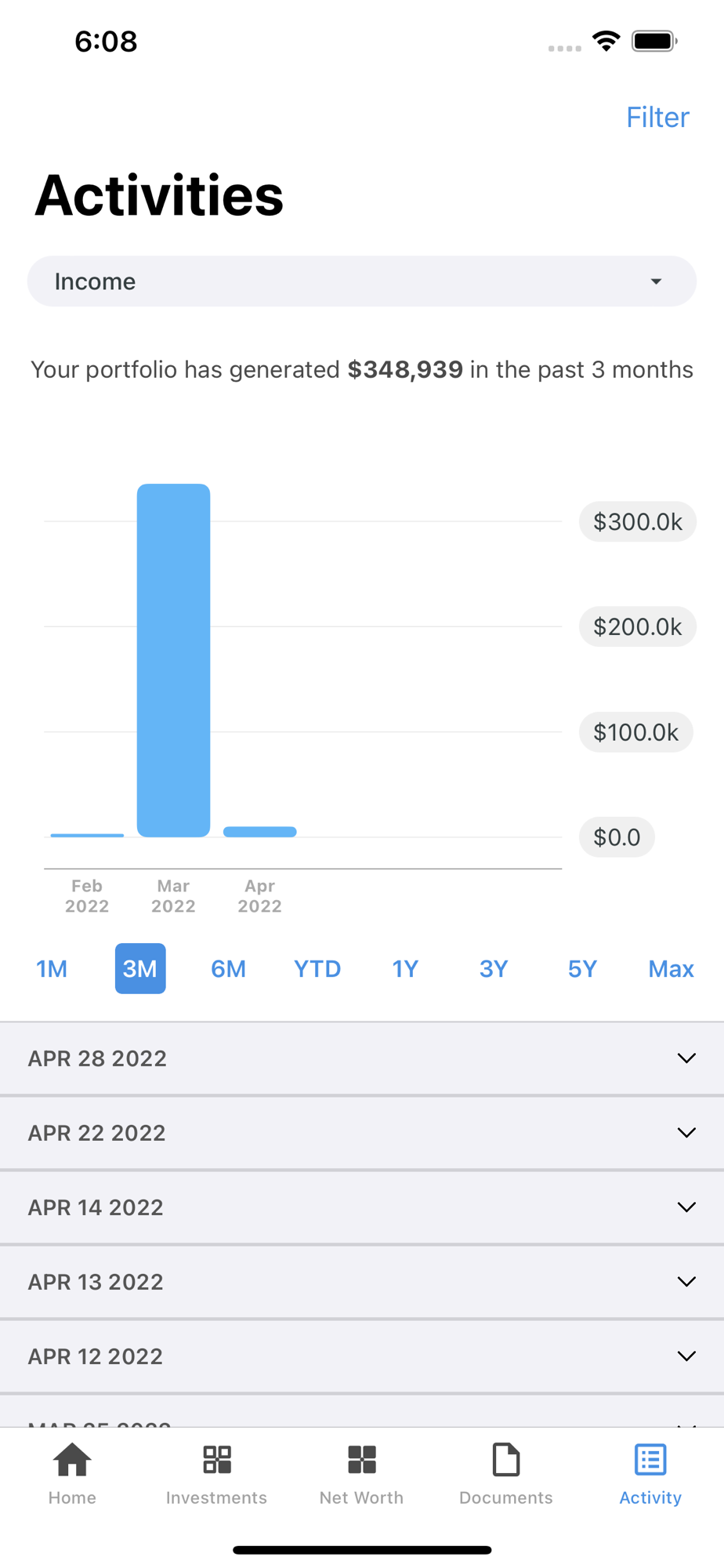Viewport: 724px width, 1568px height.
Task: Open the Income category dropdown
Action: pyautogui.click(x=362, y=281)
